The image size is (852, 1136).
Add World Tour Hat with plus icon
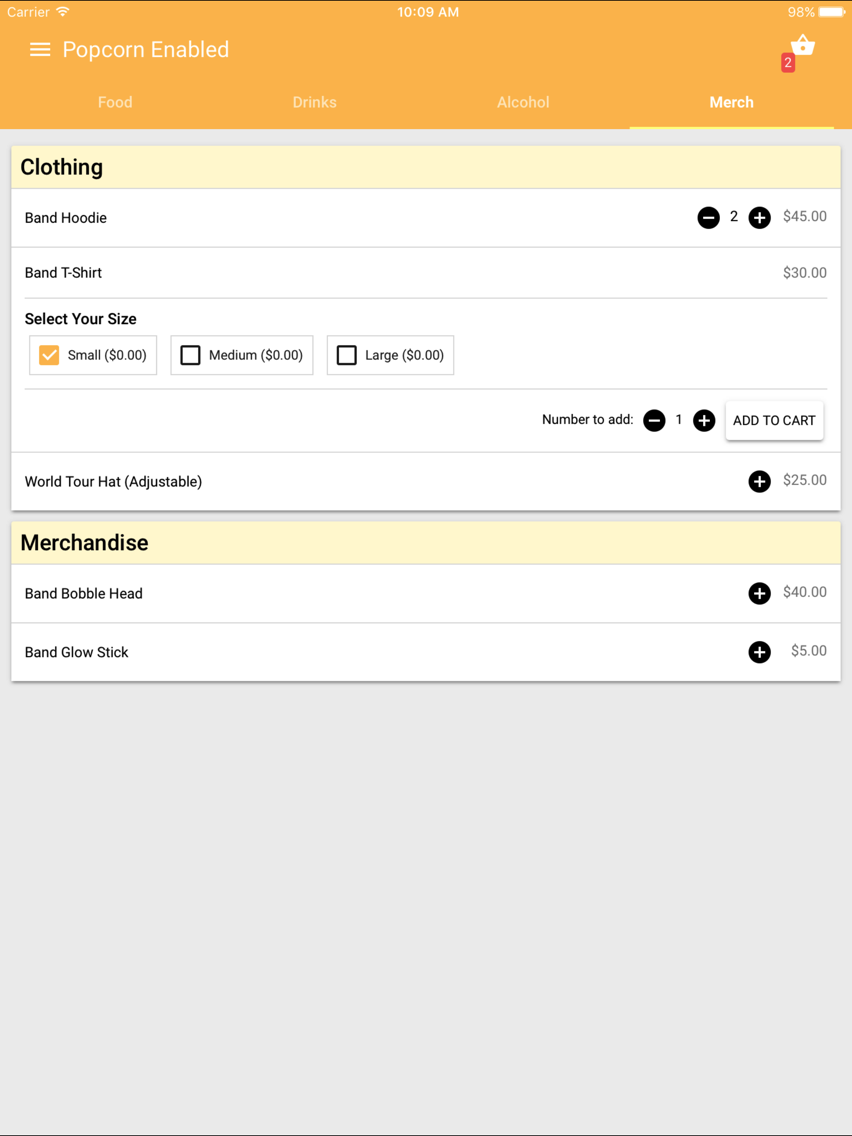pyautogui.click(x=759, y=481)
